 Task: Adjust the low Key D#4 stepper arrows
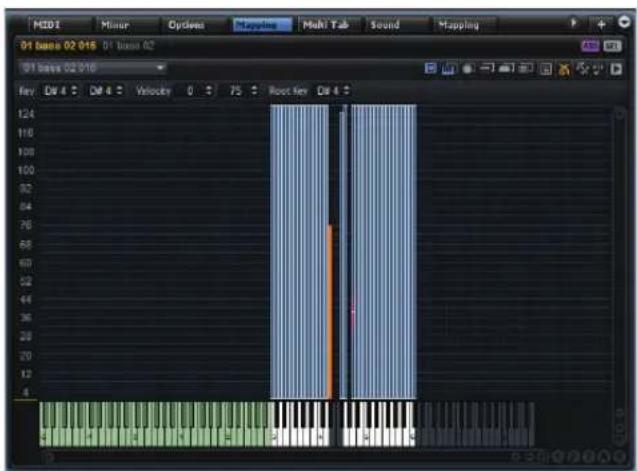click(x=74, y=90)
